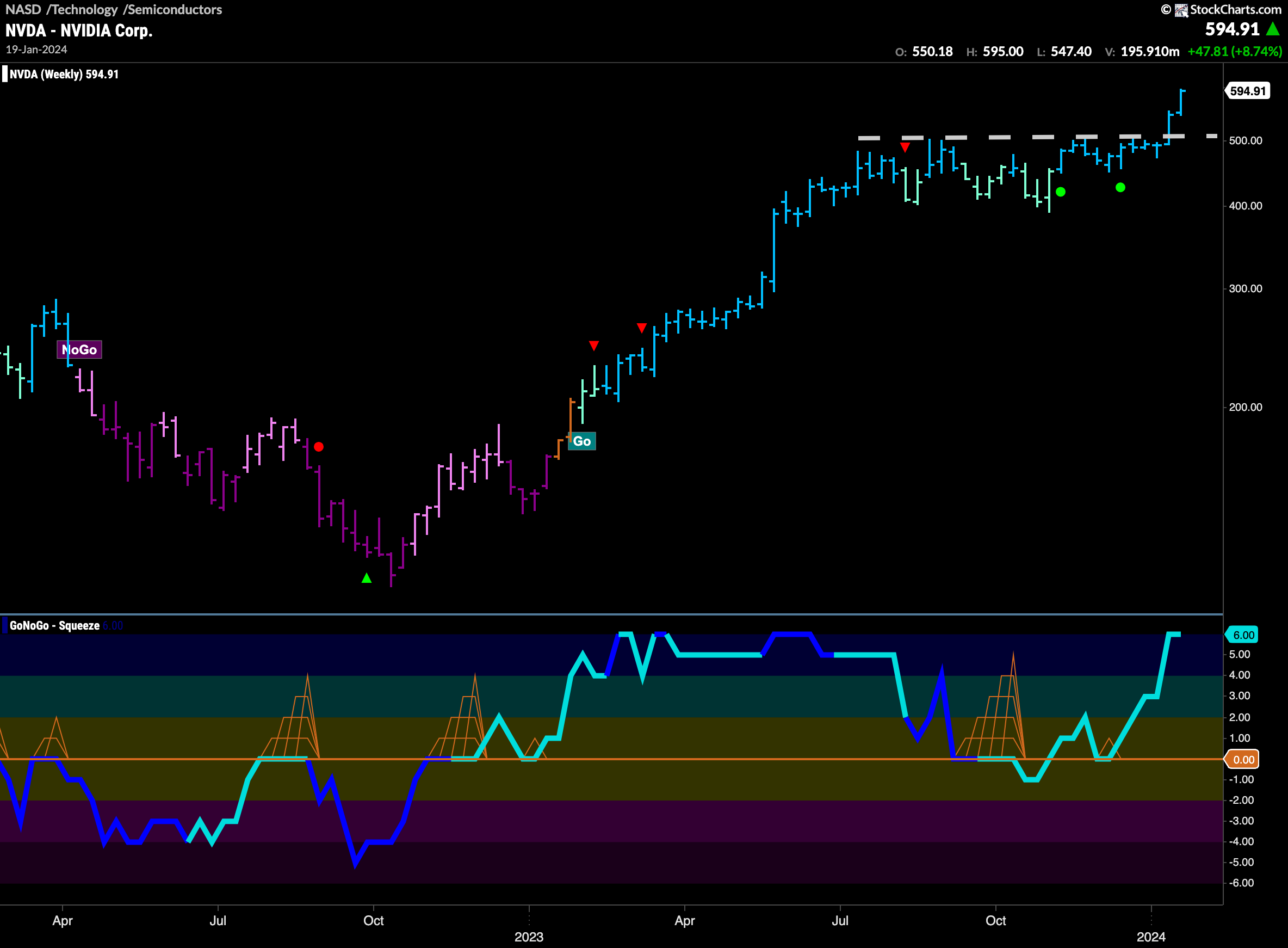Click the large 594.91 last price header
This screenshot has width=1288, height=948.
1232,29
